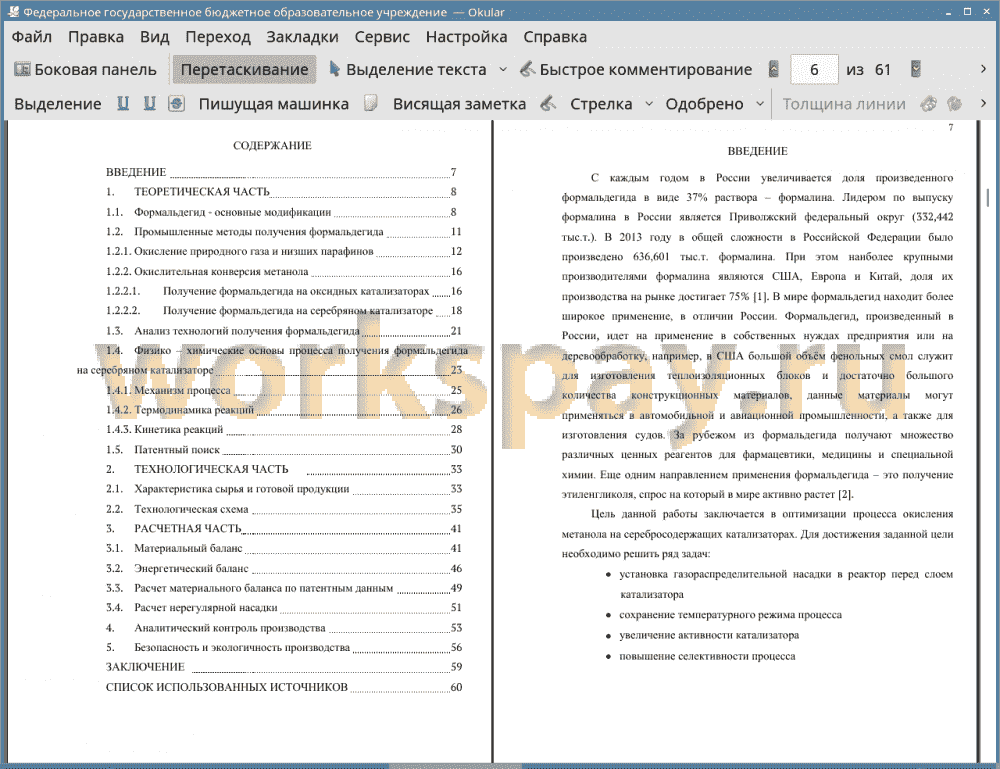1000x769 pixels.
Task: Open the Стрелка shape dropdown arrow
Action: coord(649,104)
